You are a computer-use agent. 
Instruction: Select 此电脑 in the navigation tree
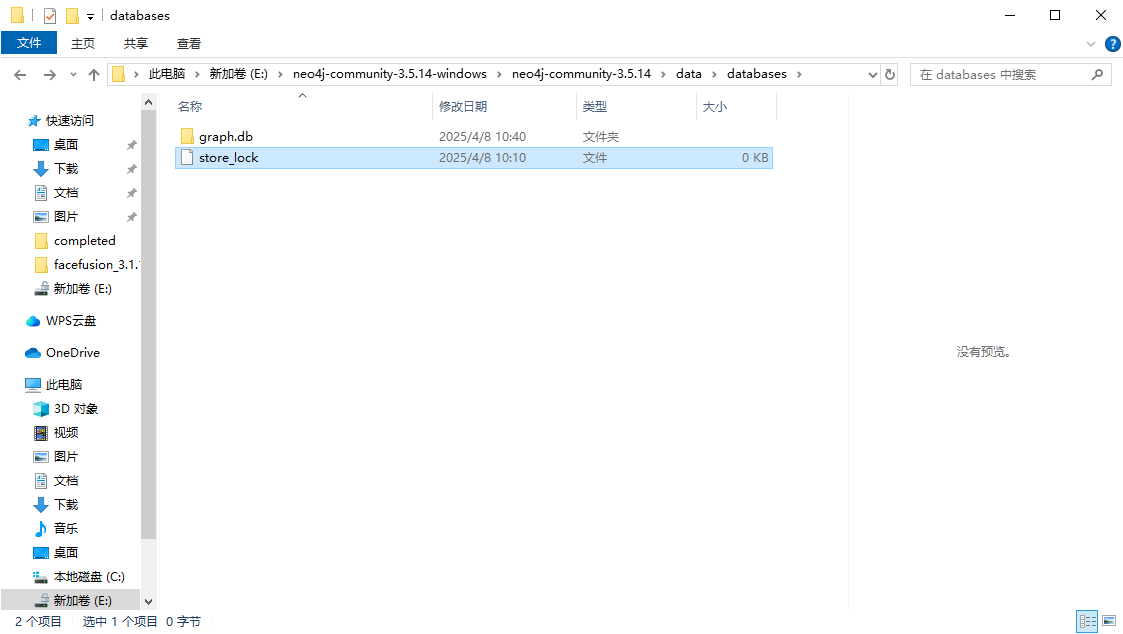64,385
